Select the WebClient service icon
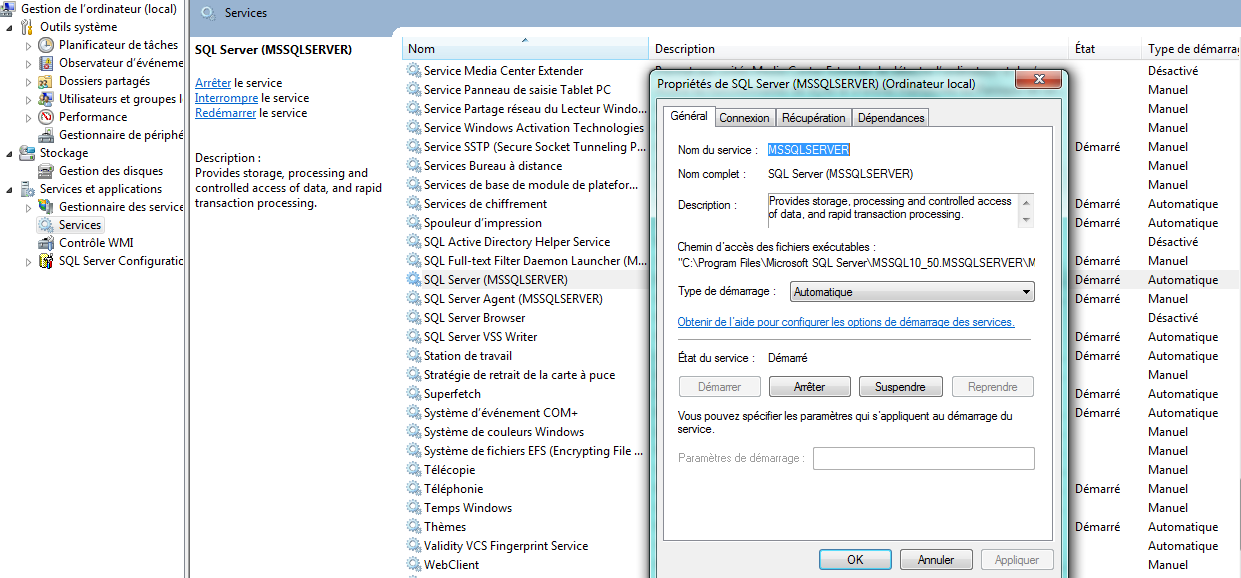 (x=412, y=564)
